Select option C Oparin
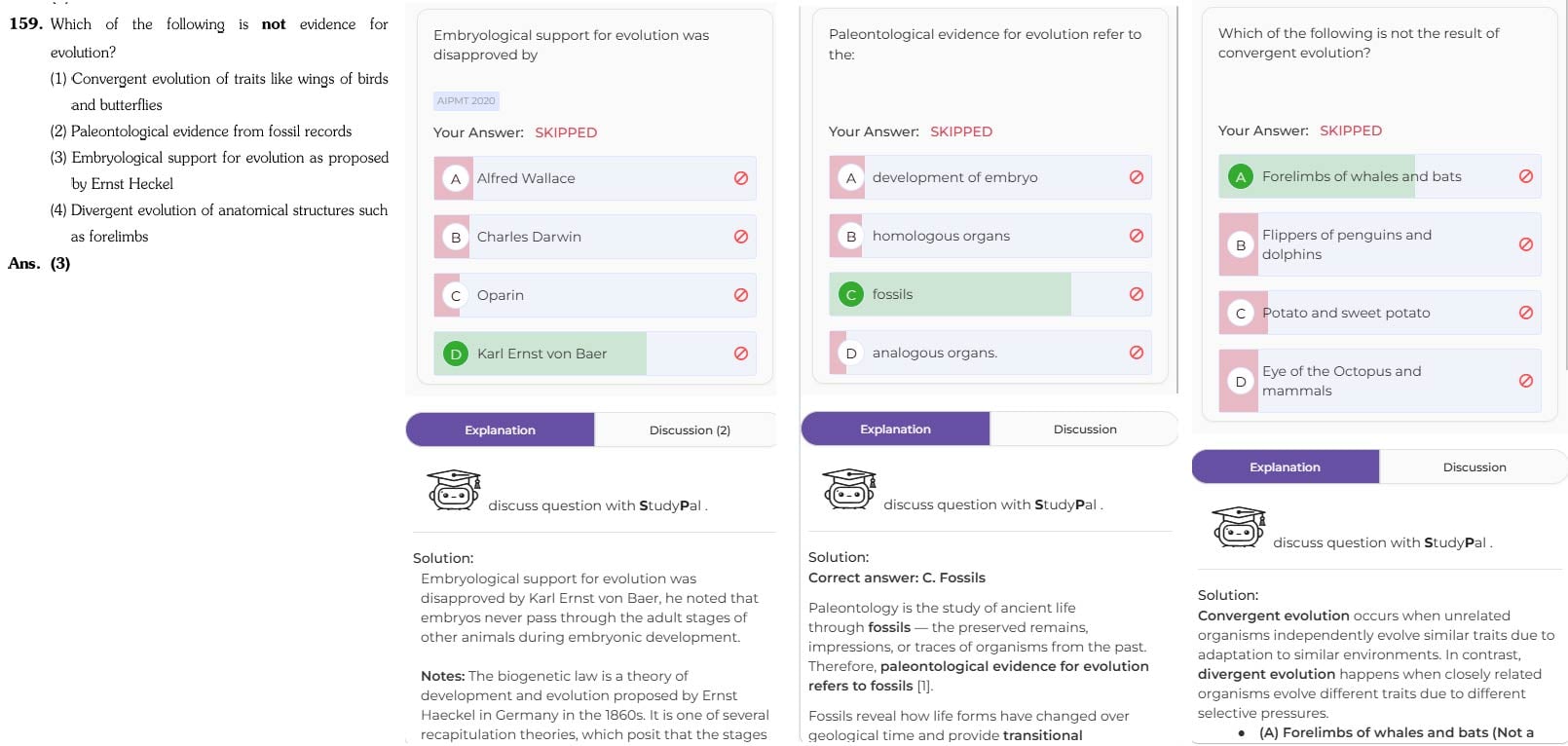1568x746 pixels. click(595, 295)
